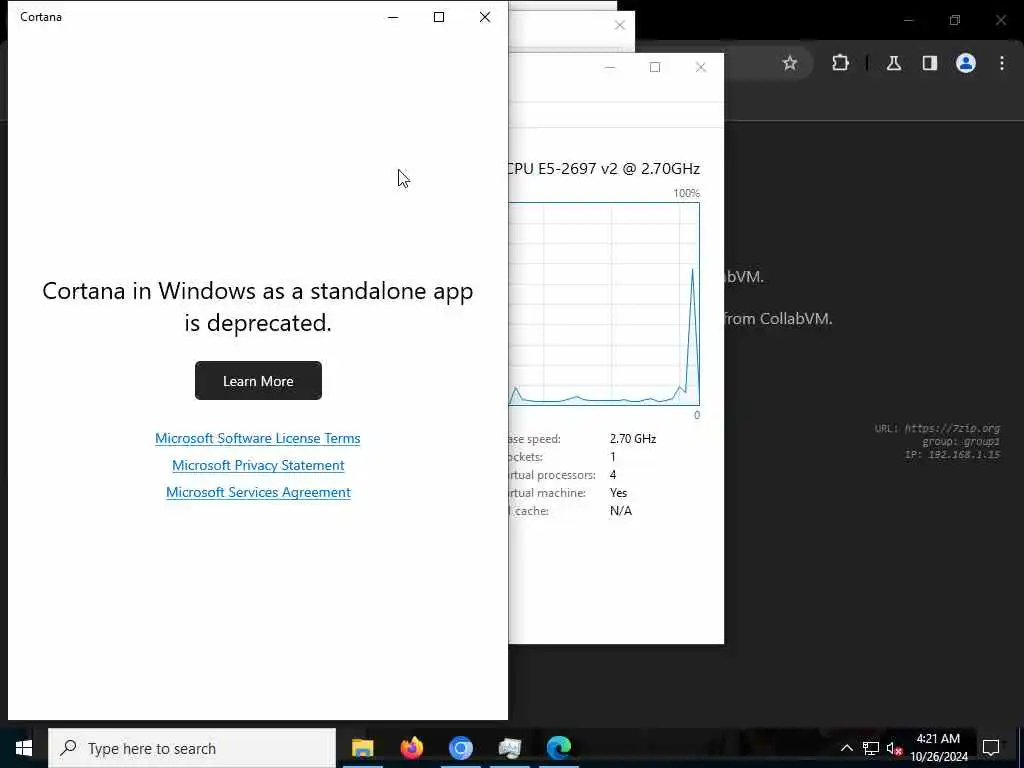Show hidden system tray icons

point(846,748)
